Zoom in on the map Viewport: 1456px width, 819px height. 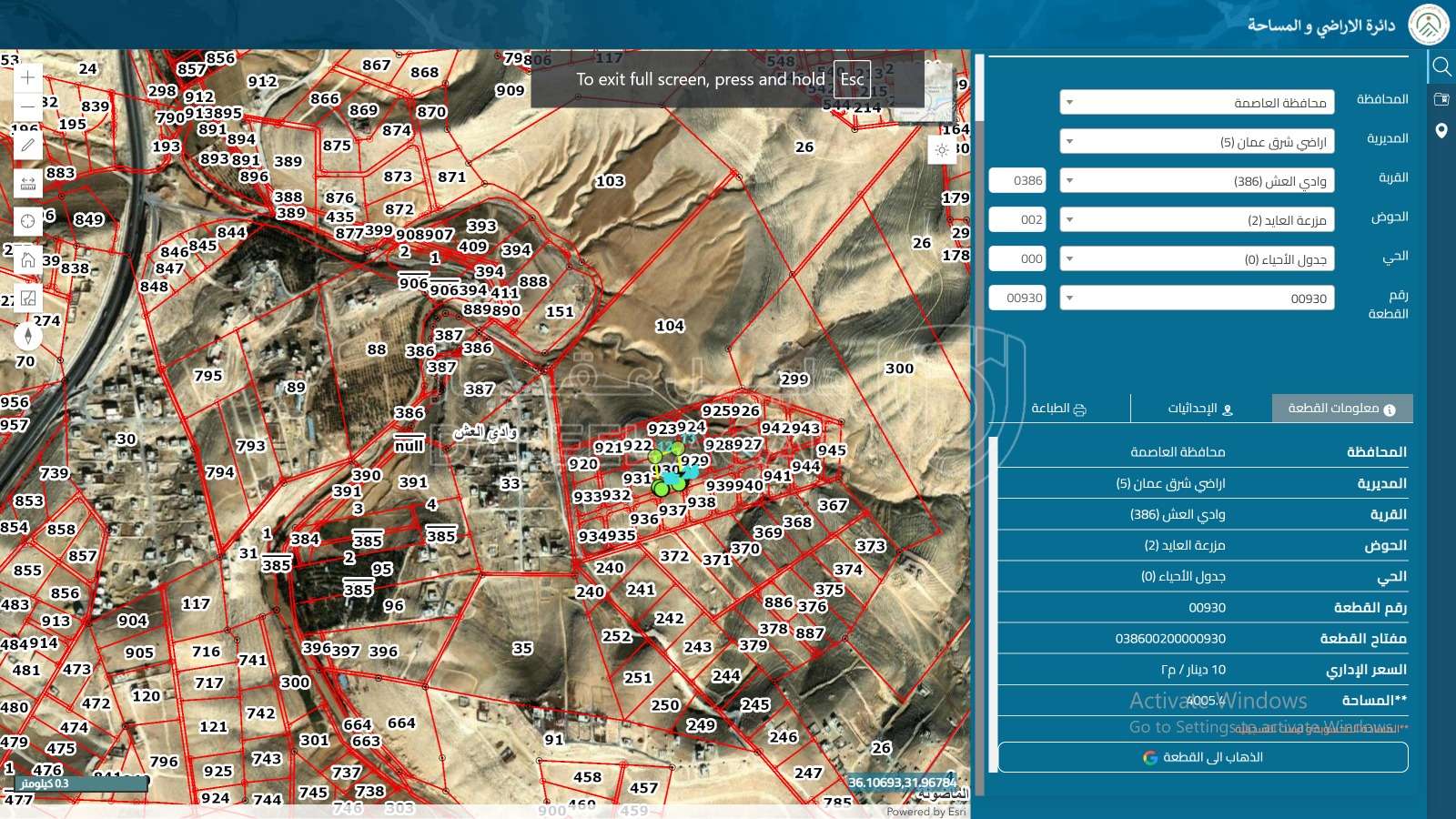pos(28,77)
